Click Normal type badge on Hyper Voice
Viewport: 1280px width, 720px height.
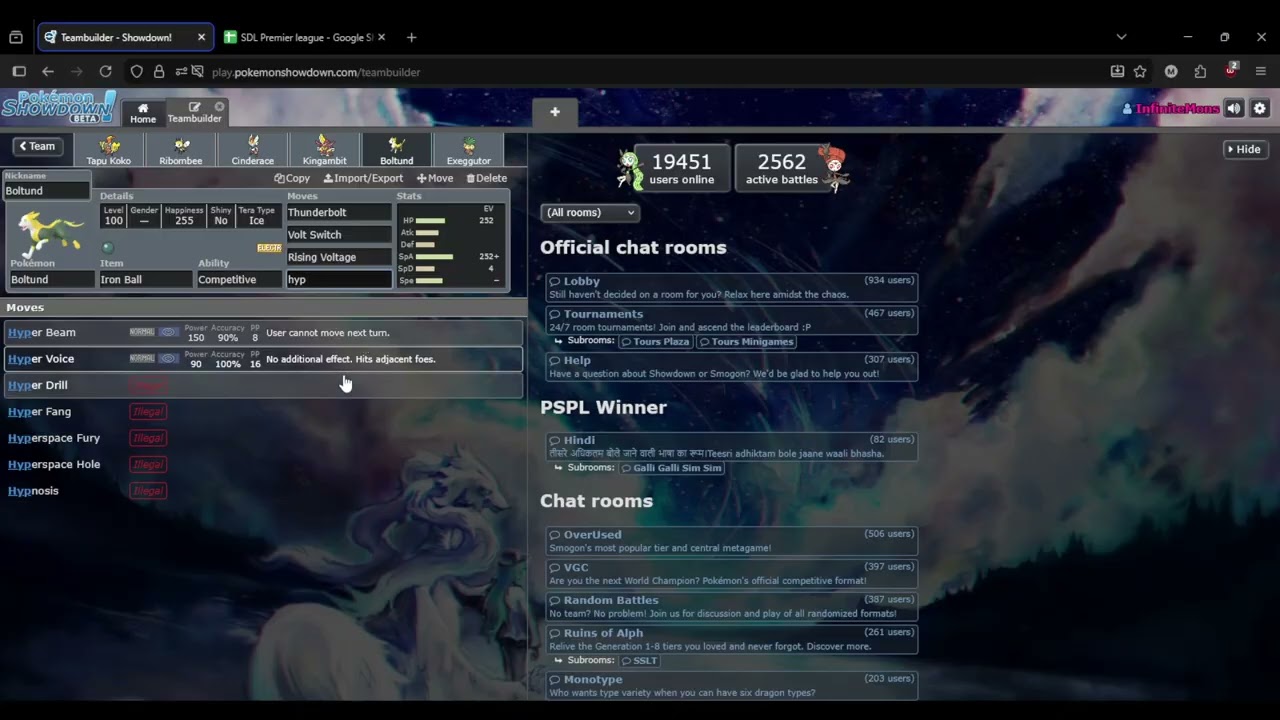142,358
